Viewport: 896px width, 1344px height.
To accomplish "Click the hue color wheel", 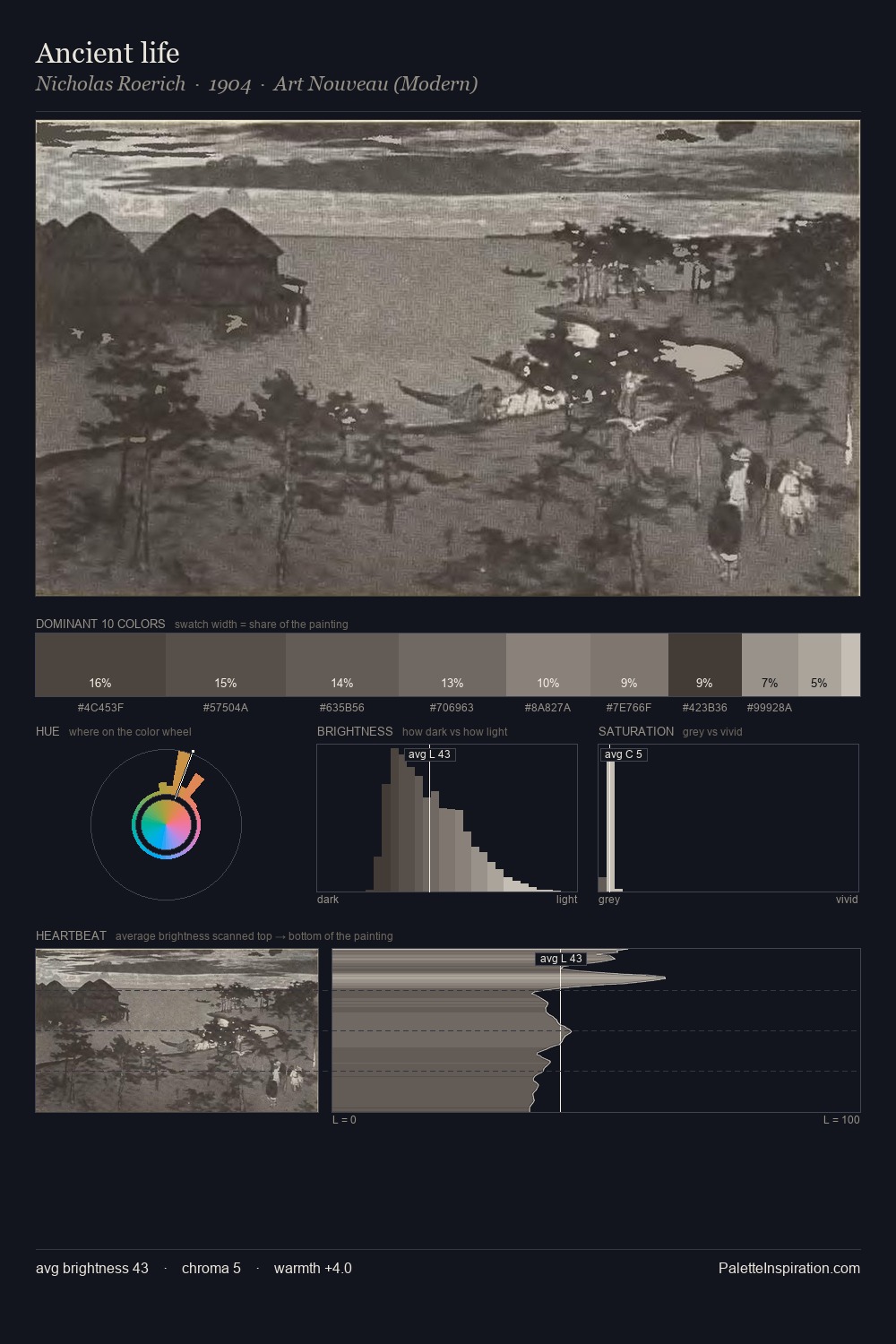I will 166,824.
